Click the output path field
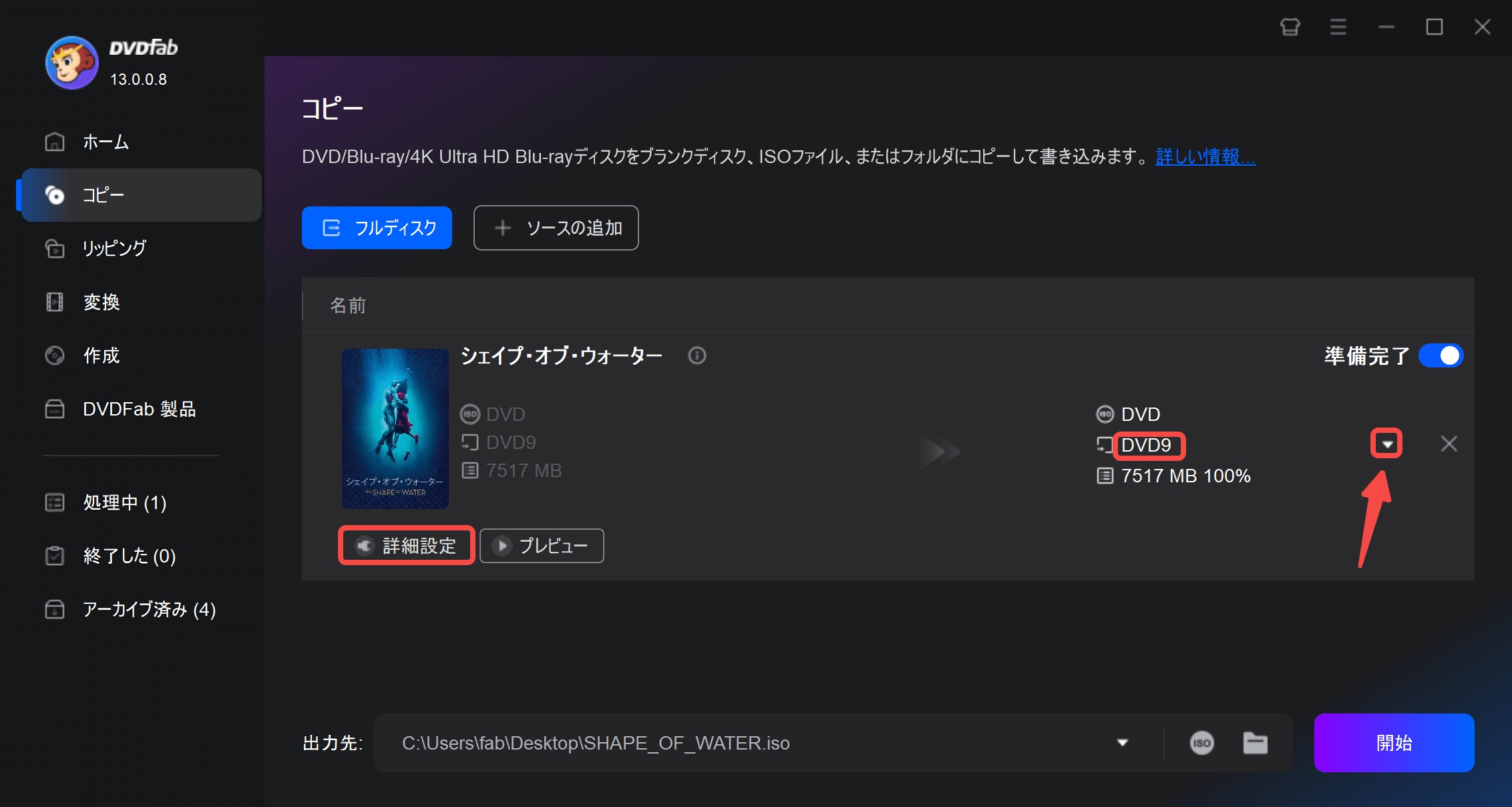This screenshot has width=1512, height=807. (748, 743)
